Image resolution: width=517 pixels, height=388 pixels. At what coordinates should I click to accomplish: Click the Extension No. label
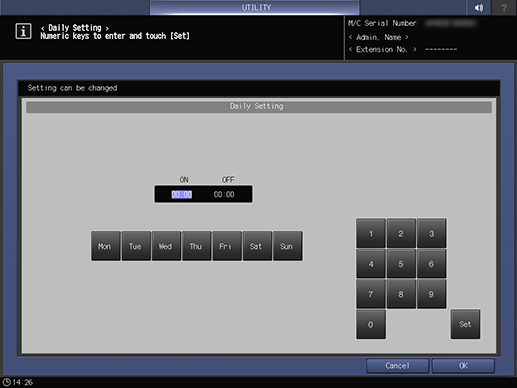click(x=382, y=50)
